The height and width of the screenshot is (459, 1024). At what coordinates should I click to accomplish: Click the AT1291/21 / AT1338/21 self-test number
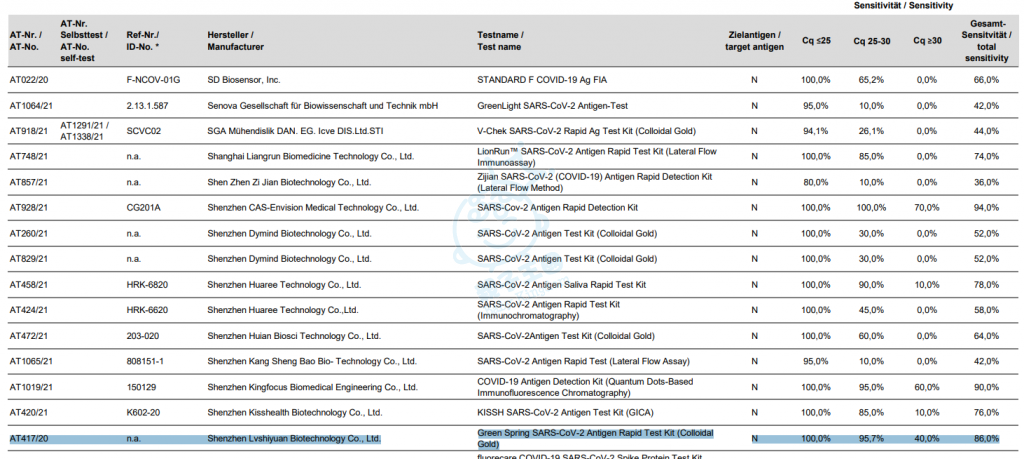click(84, 130)
